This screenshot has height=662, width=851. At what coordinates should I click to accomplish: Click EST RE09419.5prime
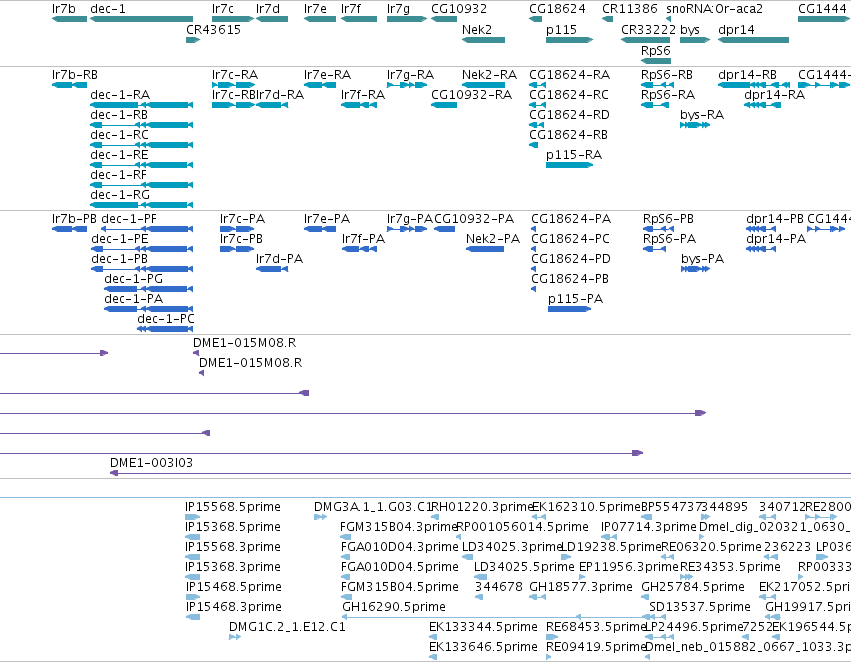(549, 657)
